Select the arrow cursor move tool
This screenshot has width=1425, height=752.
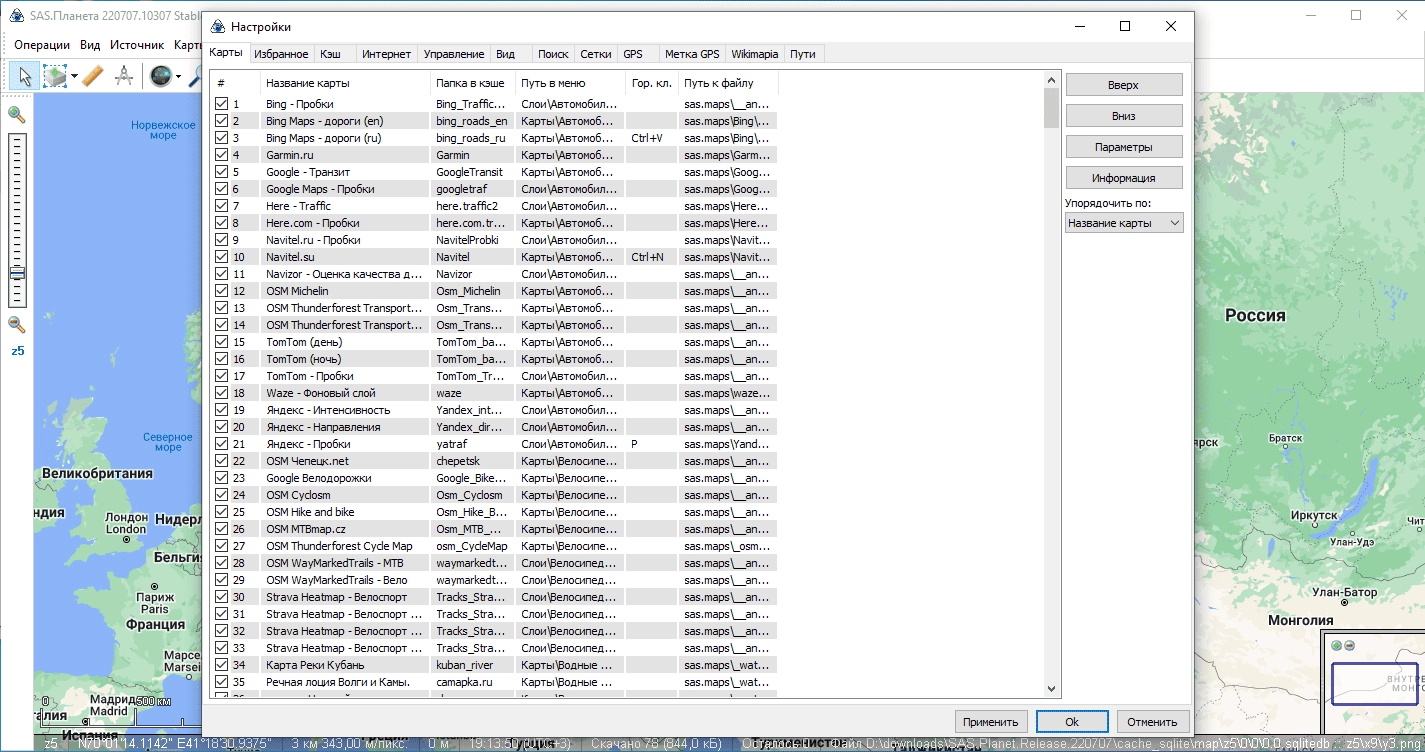(x=25, y=76)
